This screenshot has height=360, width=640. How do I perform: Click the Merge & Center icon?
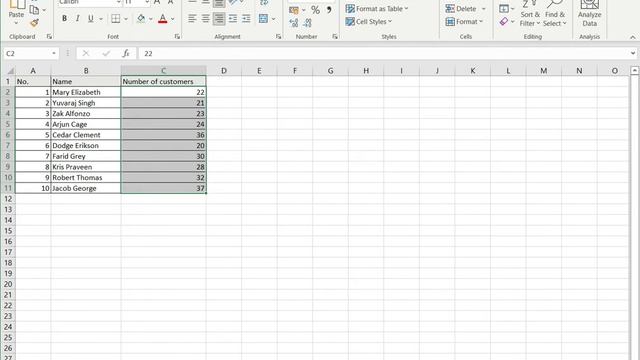(264, 19)
